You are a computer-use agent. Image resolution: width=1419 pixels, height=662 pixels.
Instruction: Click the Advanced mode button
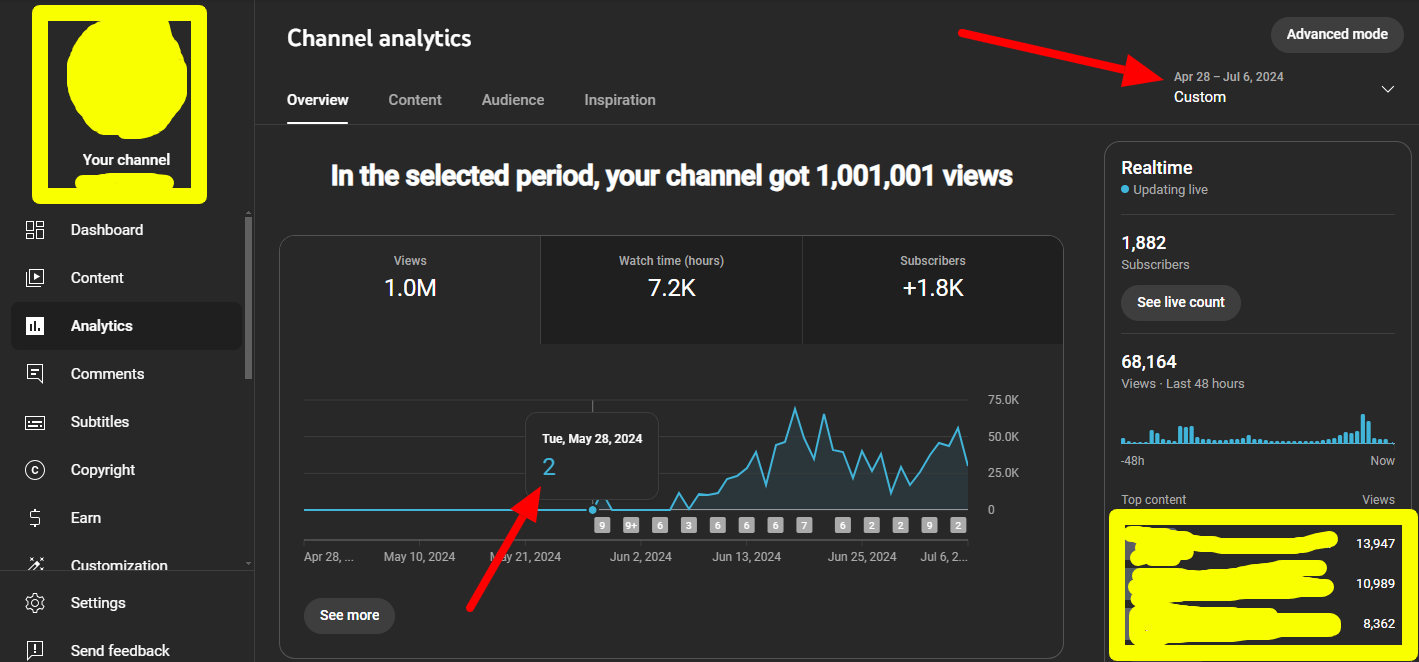tap(1336, 34)
